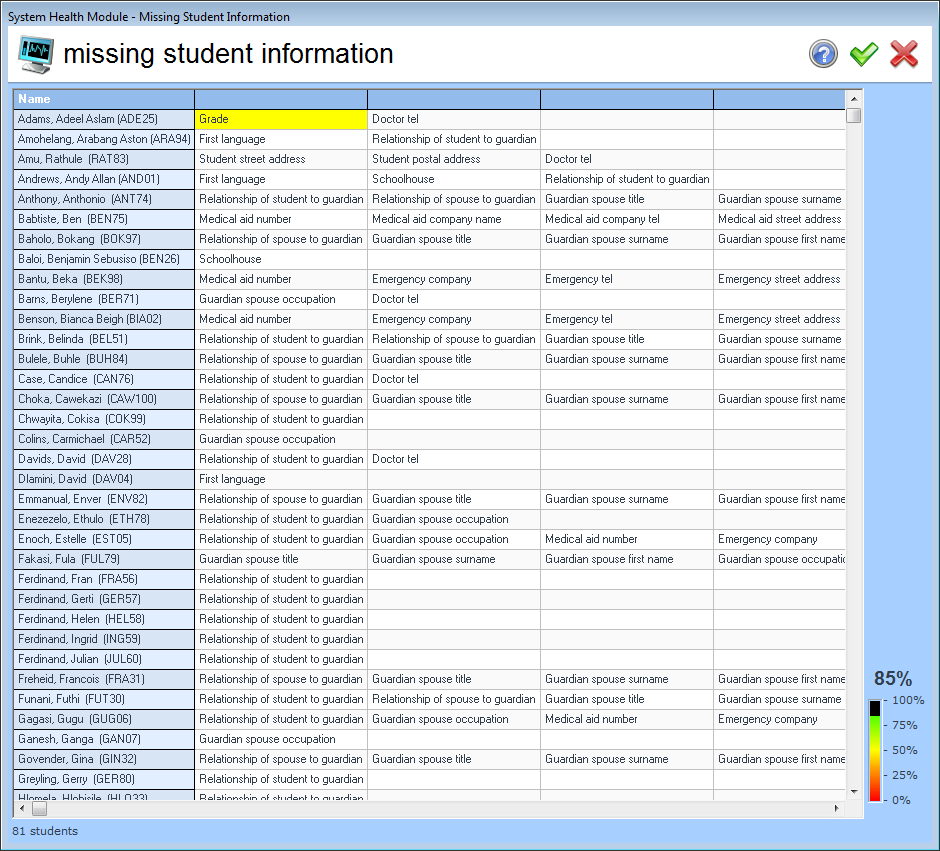
Task: Select student Baholo, Bokang (BOK97)
Action: pos(104,239)
